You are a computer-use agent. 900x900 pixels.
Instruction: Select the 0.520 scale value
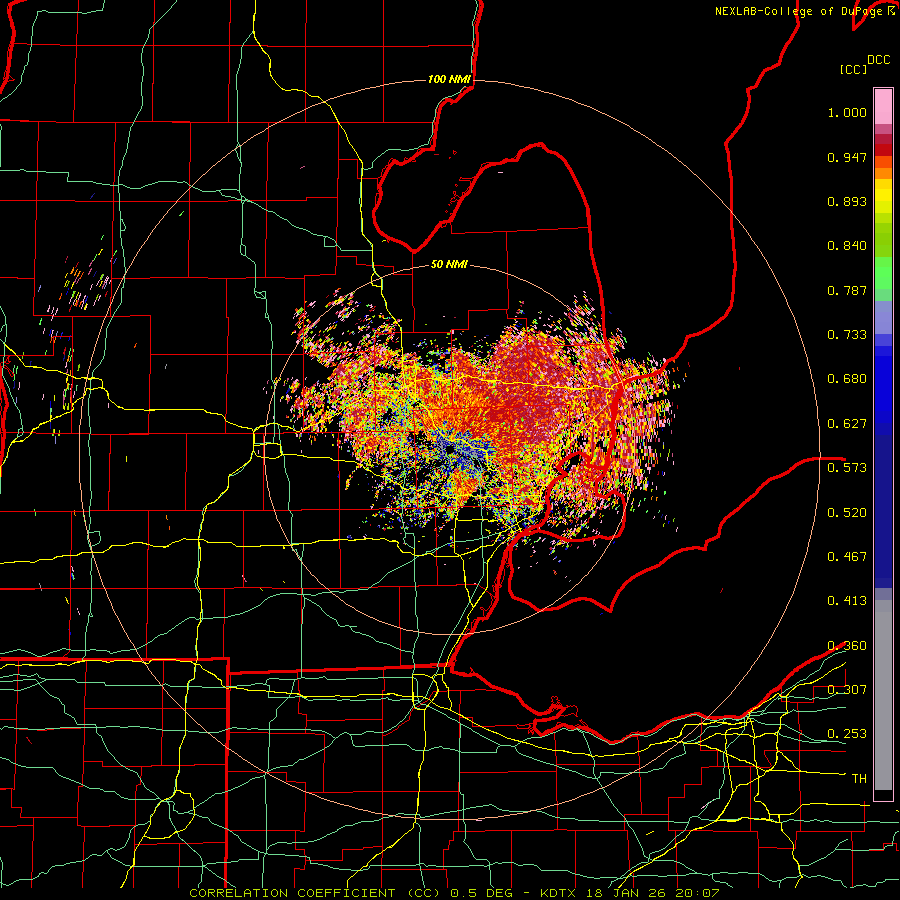tap(847, 513)
